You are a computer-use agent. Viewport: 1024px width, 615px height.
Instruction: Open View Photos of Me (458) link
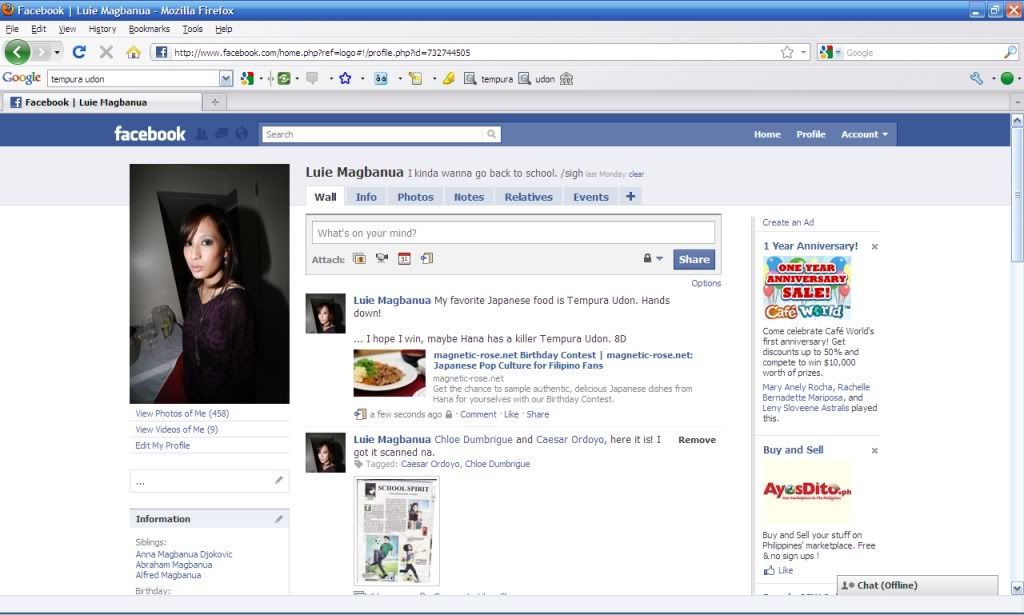[182, 414]
